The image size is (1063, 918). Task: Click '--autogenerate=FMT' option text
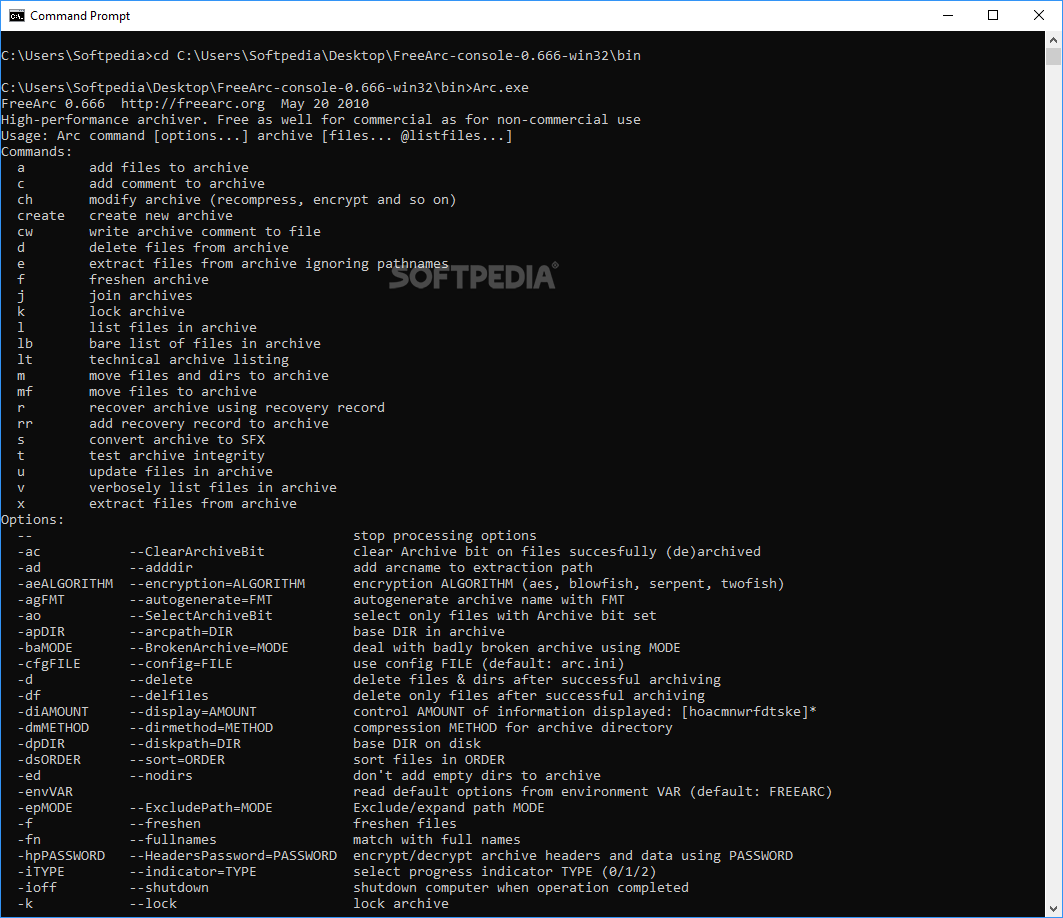(201, 600)
